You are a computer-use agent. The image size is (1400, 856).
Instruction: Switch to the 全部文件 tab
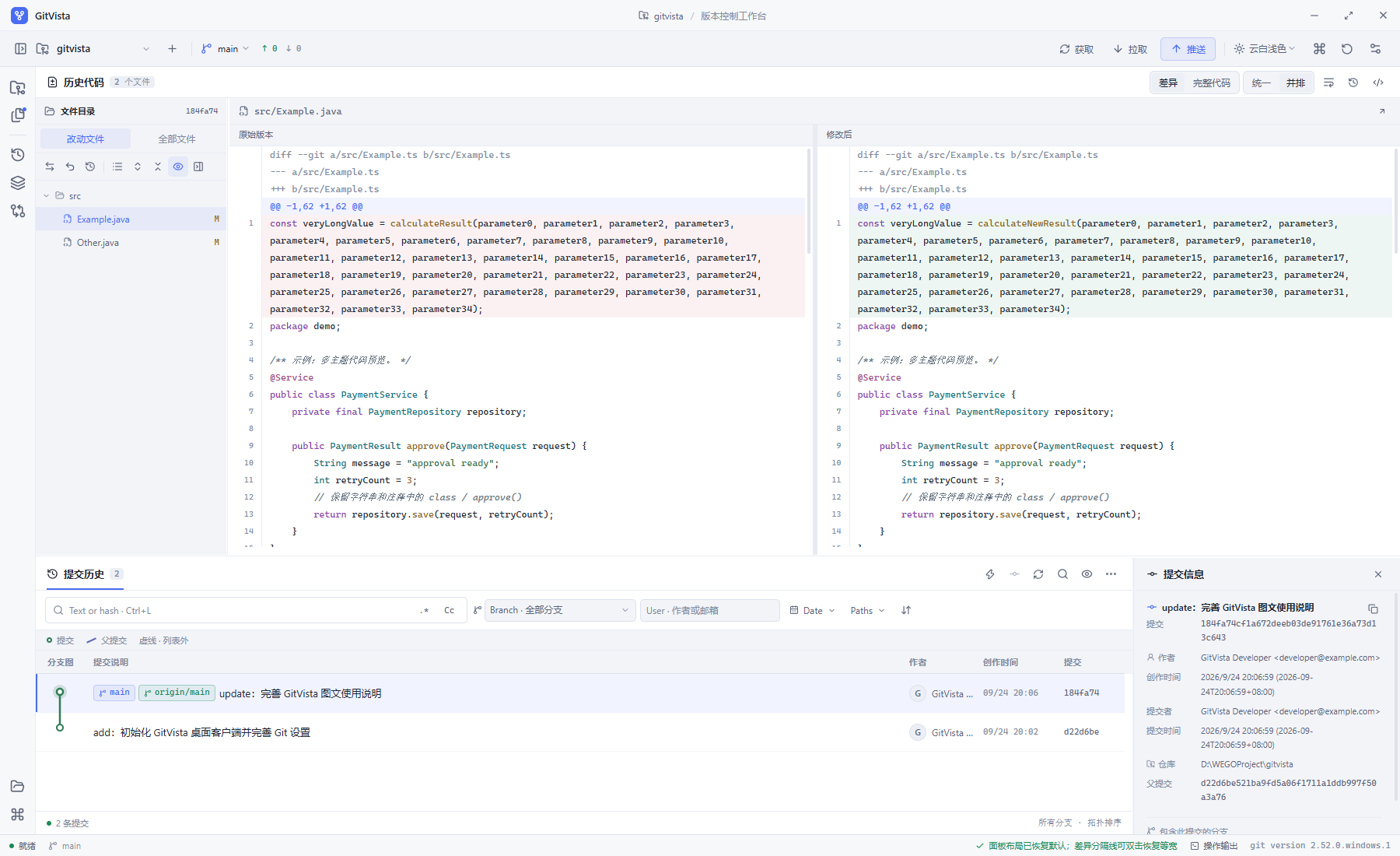(177, 139)
